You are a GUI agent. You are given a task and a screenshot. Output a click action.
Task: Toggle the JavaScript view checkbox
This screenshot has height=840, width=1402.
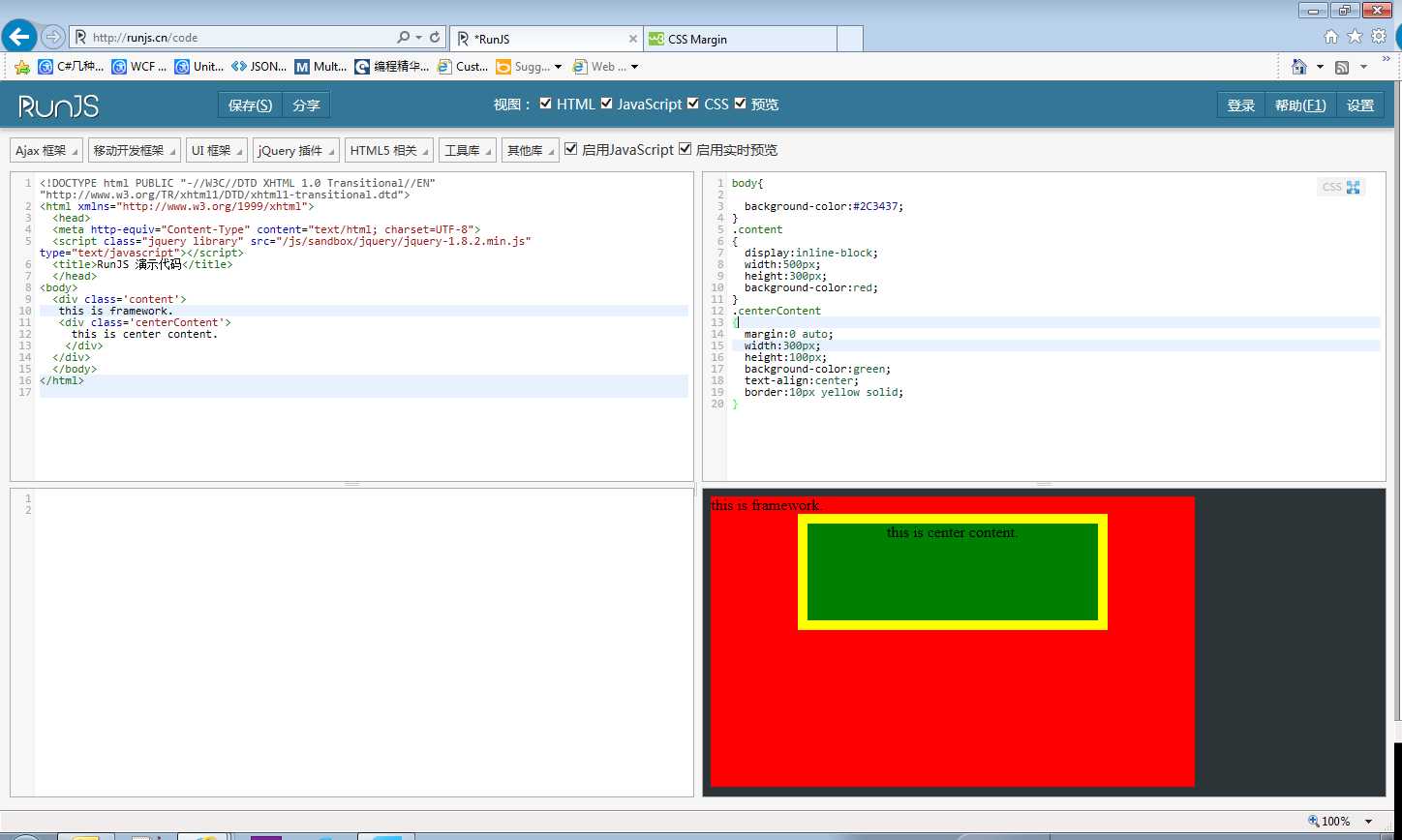pyautogui.click(x=607, y=104)
